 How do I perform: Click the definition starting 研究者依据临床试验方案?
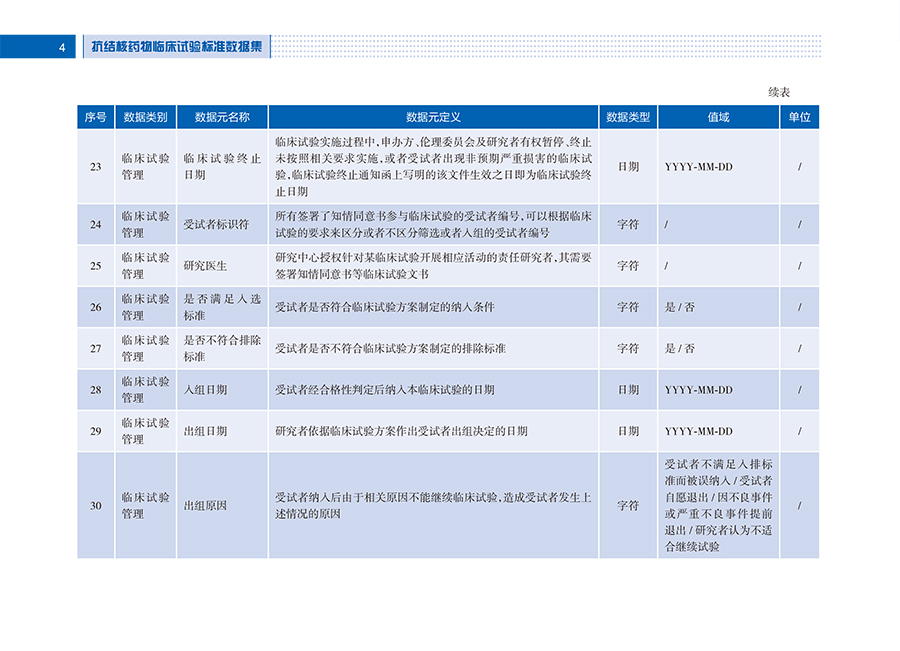click(x=401, y=432)
